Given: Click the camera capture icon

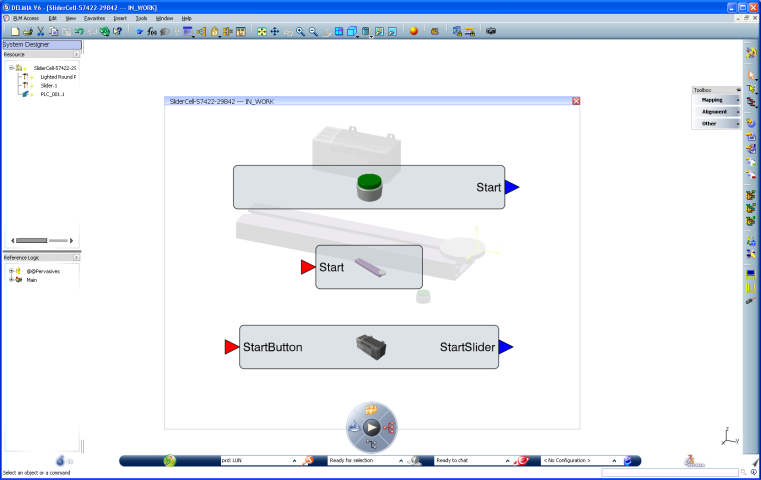Looking at the screenshot, I should pyautogui.click(x=490, y=32).
